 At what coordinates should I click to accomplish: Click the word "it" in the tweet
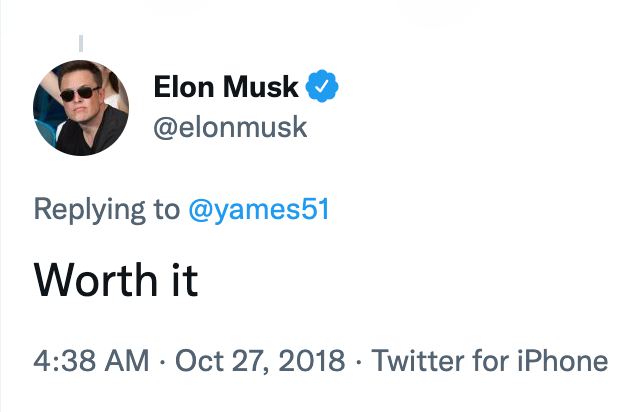[x=181, y=281]
